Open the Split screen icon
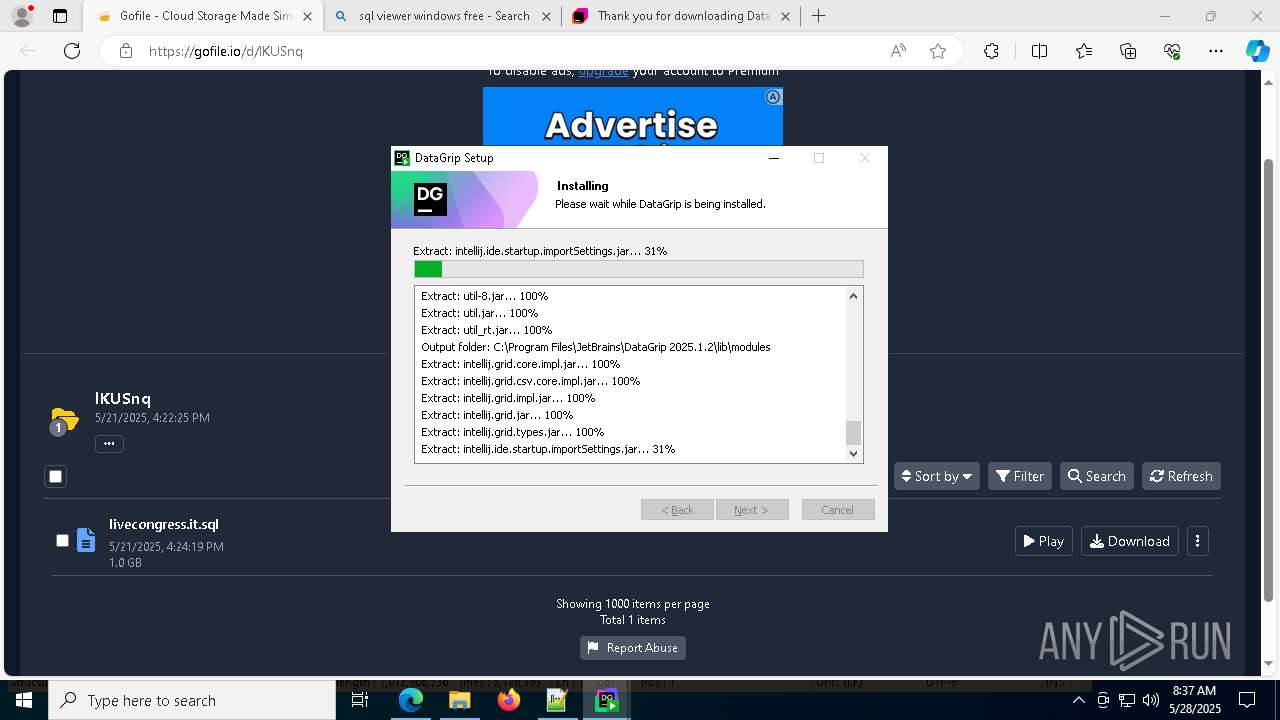The height and width of the screenshot is (720, 1280). (1039, 51)
